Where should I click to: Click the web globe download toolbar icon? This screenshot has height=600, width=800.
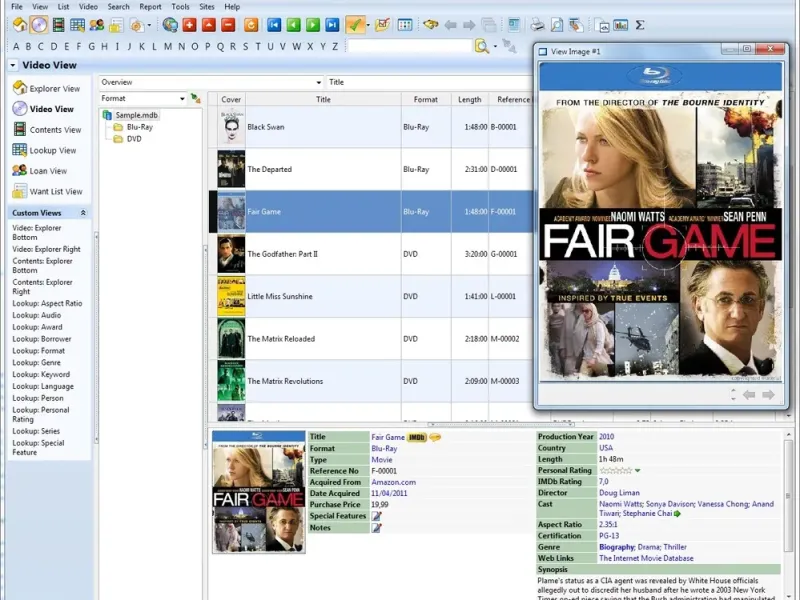170,24
